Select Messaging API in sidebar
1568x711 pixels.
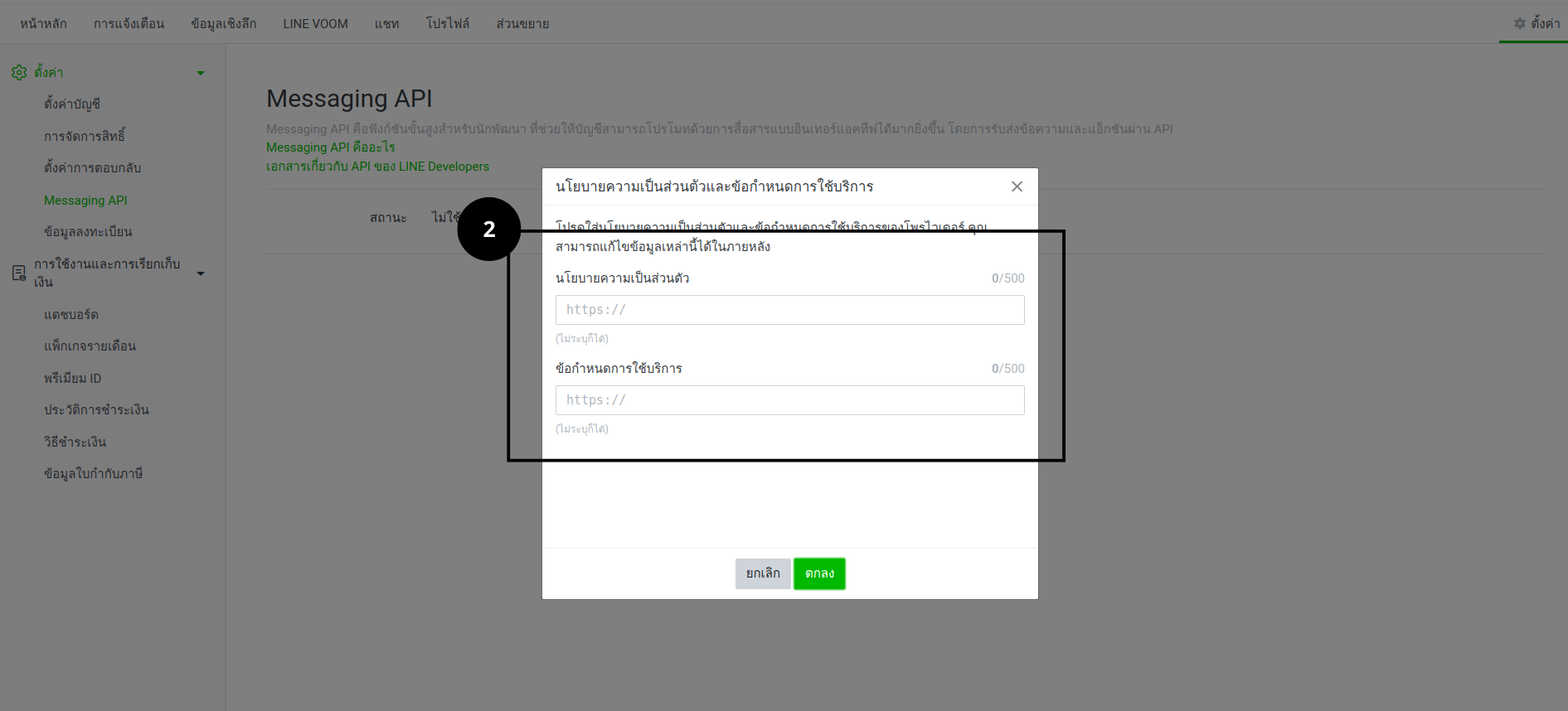click(x=85, y=201)
